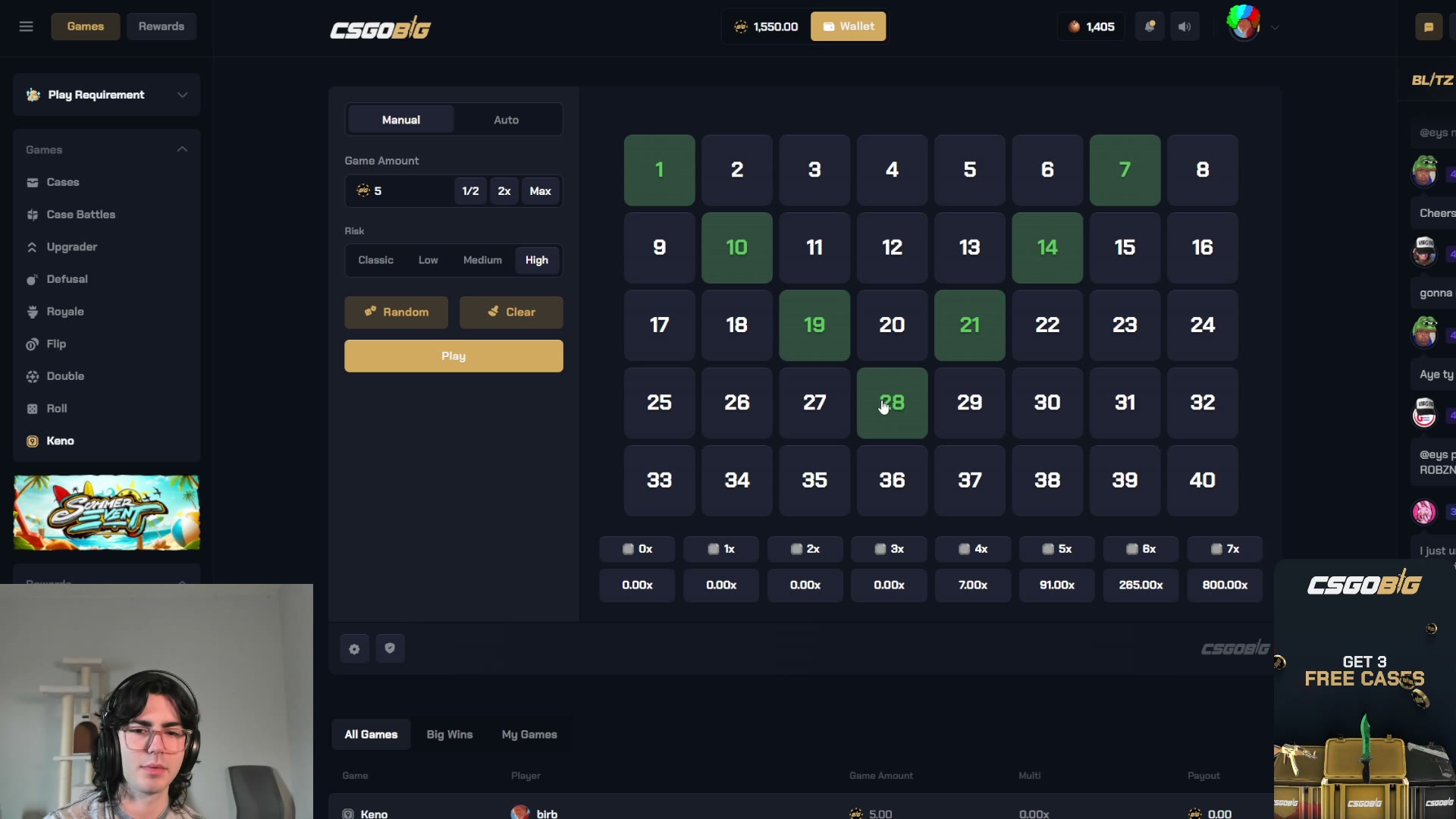This screenshot has height=819, width=1456.
Task: Click the coin balance showing 1,550.00
Action: coord(766,27)
